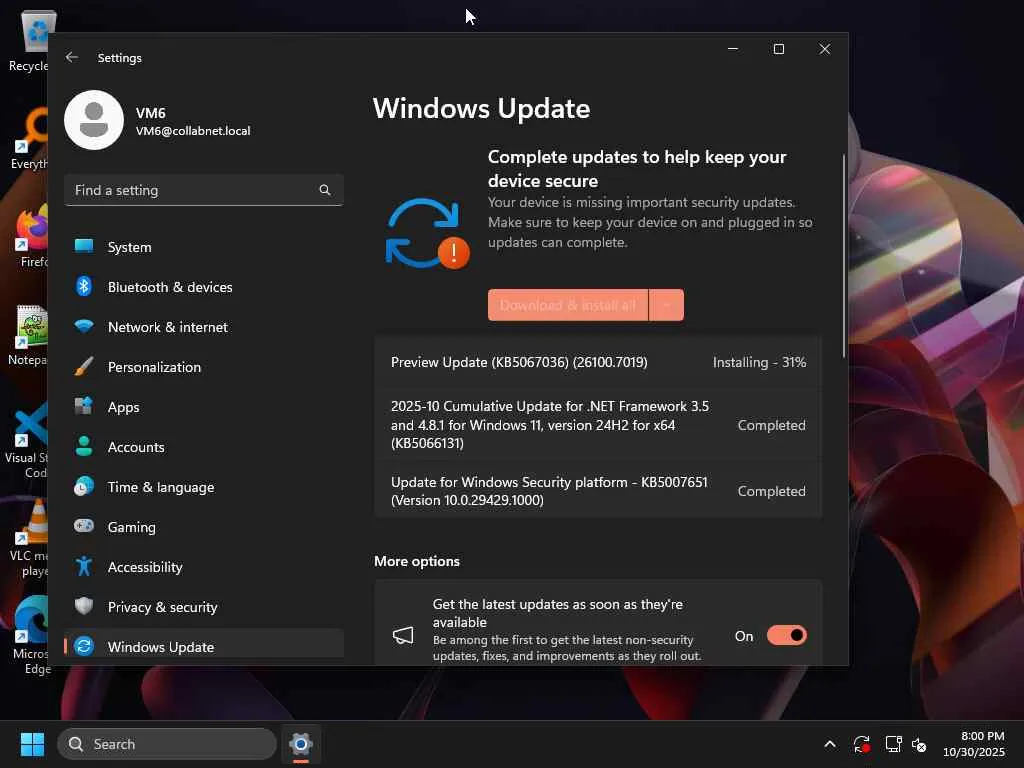Image resolution: width=1024 pixels, height=768 pixels.
Task: Click the Windows Update page scrollbar
Action: [844, 255]
